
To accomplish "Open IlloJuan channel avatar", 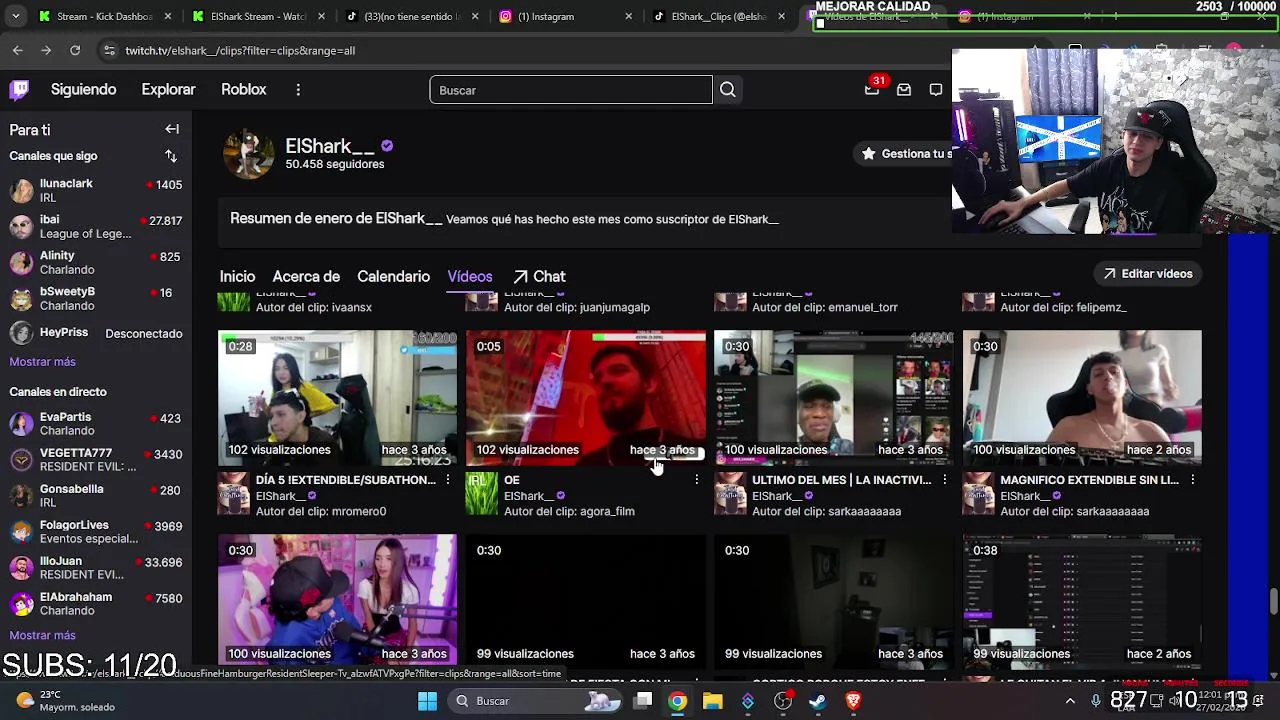I will (x=21, y=568).
